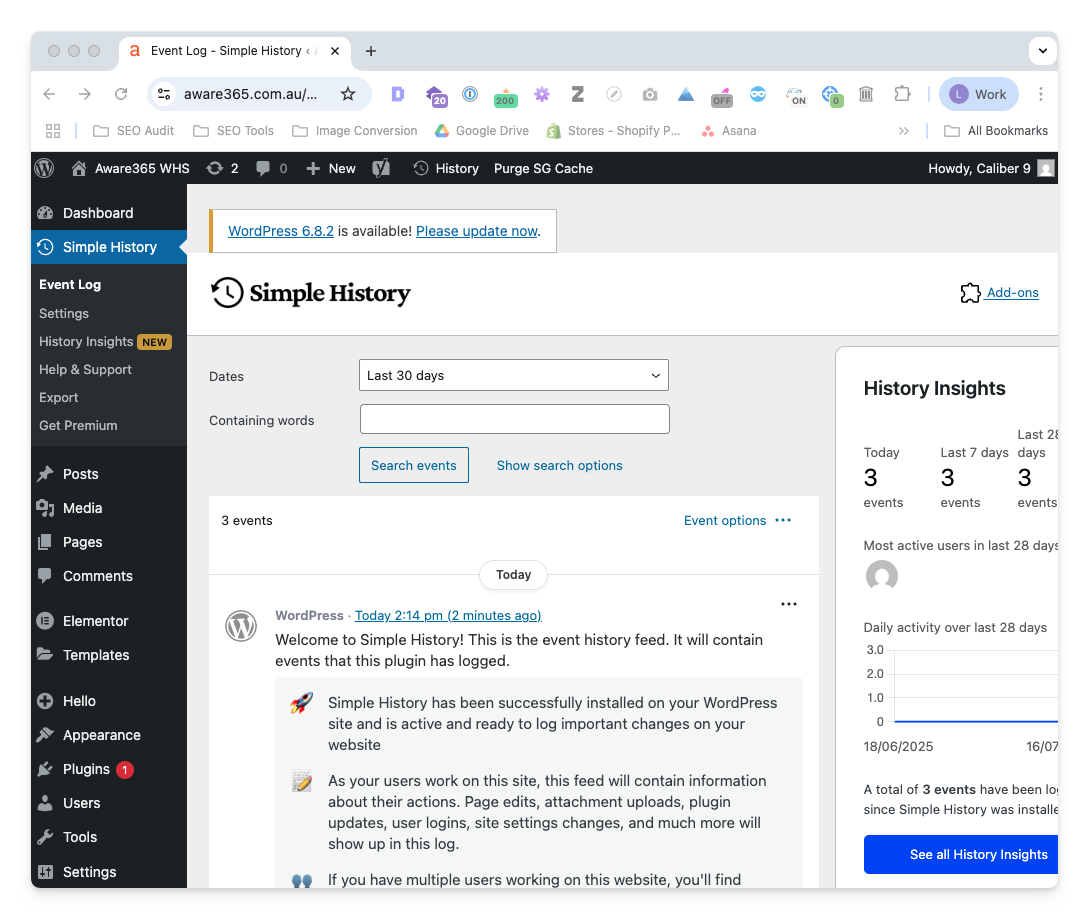Go to History Insights submenu item
The height and width of the screenshot is (919, 1089).
86,341
